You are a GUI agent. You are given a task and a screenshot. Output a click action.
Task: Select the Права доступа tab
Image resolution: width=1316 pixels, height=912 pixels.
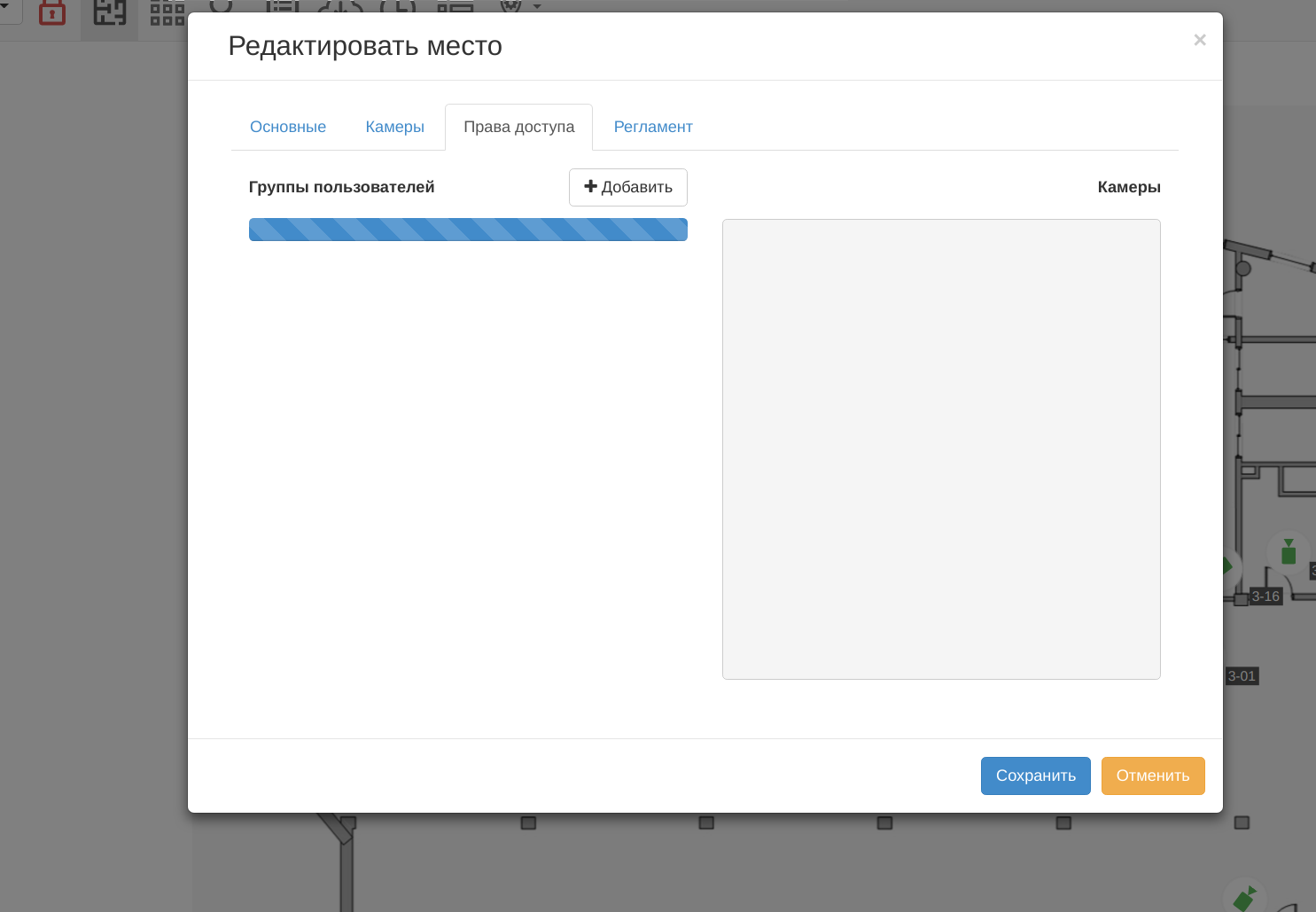click(x=518, y=127)
